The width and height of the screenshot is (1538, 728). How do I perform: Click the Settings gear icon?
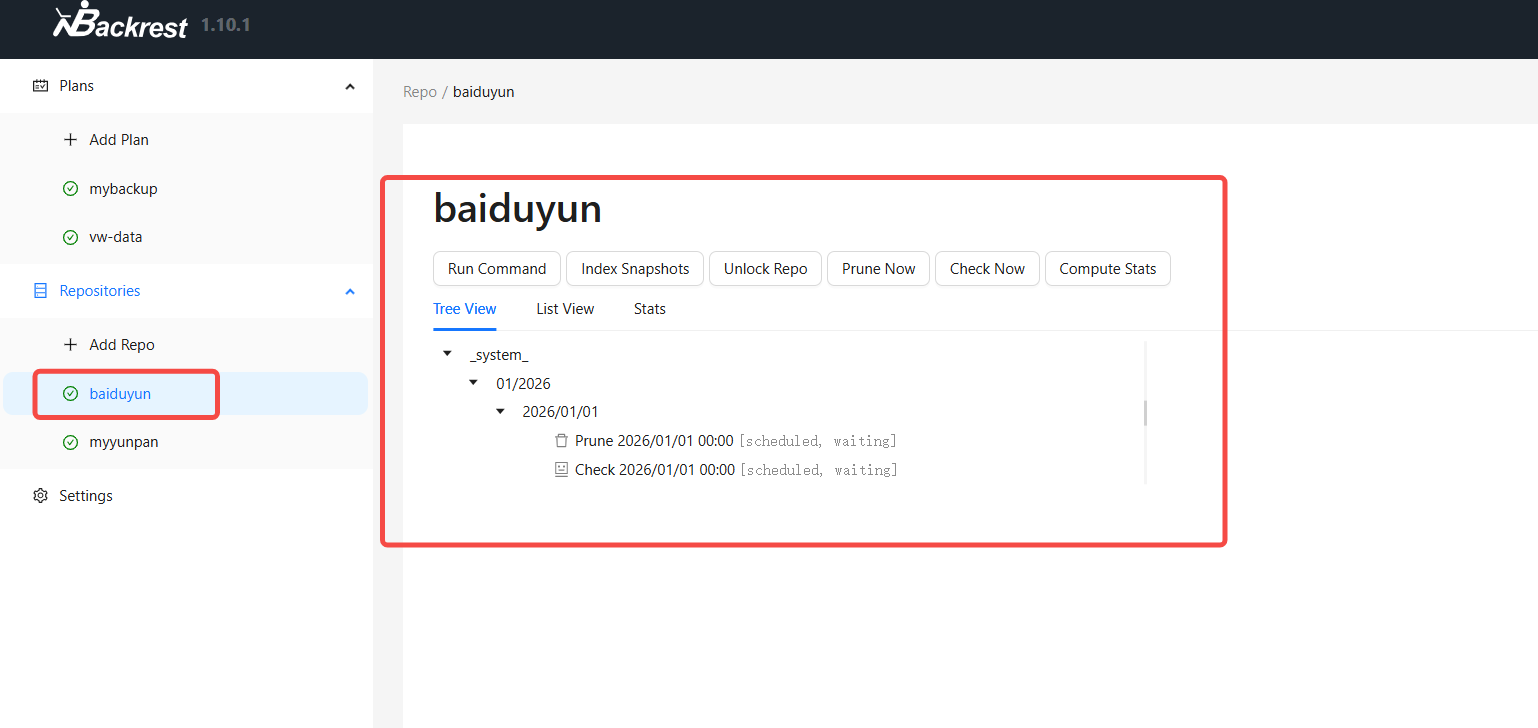(40, 496)
